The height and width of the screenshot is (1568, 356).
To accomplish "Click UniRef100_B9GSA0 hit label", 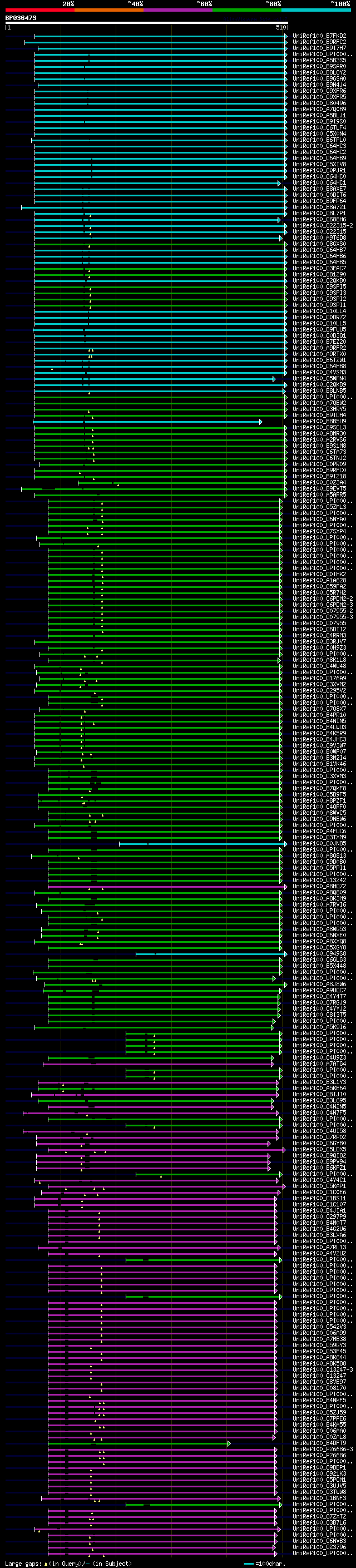I will click(319, 79).
